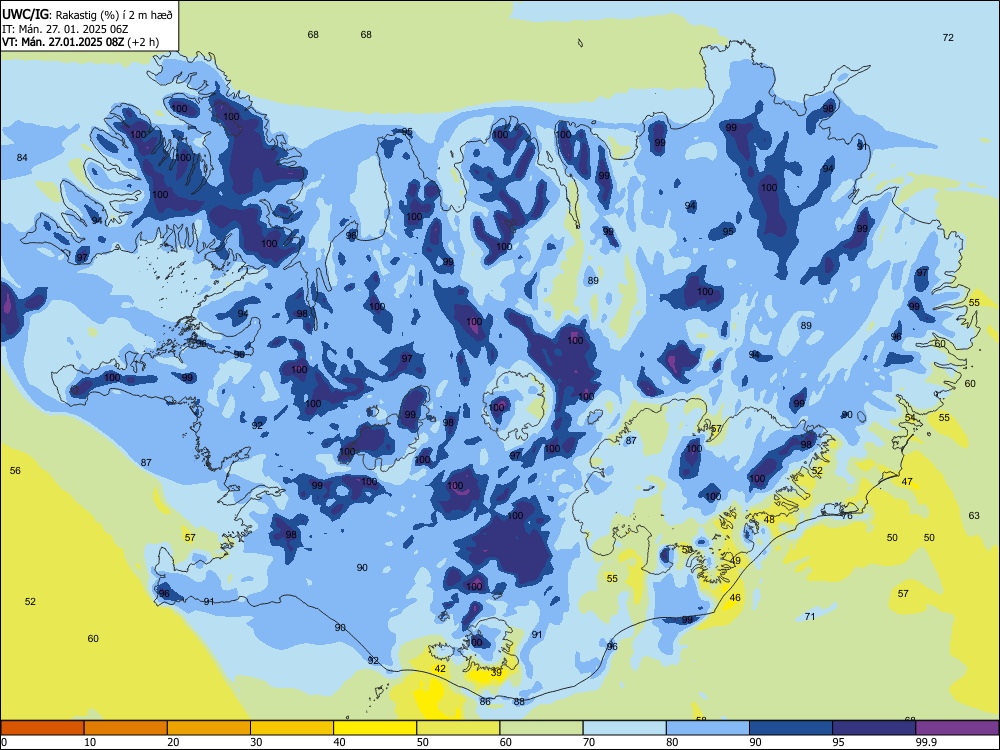
Task: Pick the 20–30 legend color block
Action: [209, 728]
